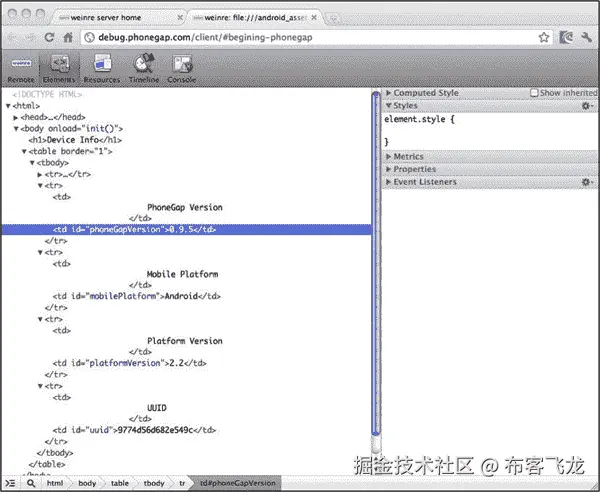The image size is (600, 492).
Task: Collapse the table border node
Action: [24, 152]
